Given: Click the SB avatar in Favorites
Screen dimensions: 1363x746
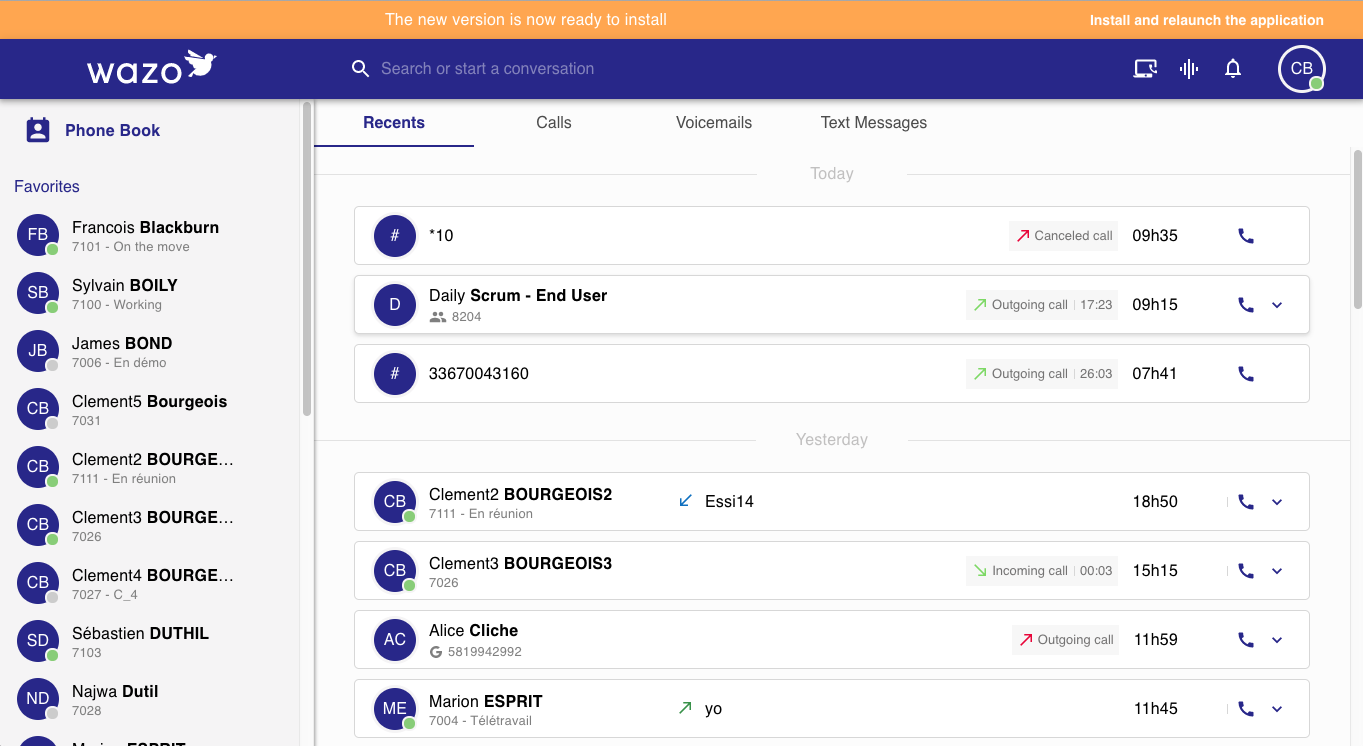Looking at the screenshot, I should (38, 293).
